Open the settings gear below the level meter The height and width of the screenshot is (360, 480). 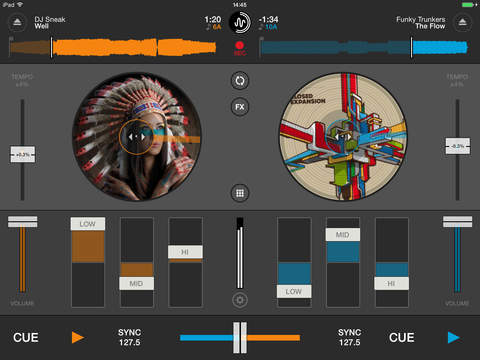(x=240, y=300)
